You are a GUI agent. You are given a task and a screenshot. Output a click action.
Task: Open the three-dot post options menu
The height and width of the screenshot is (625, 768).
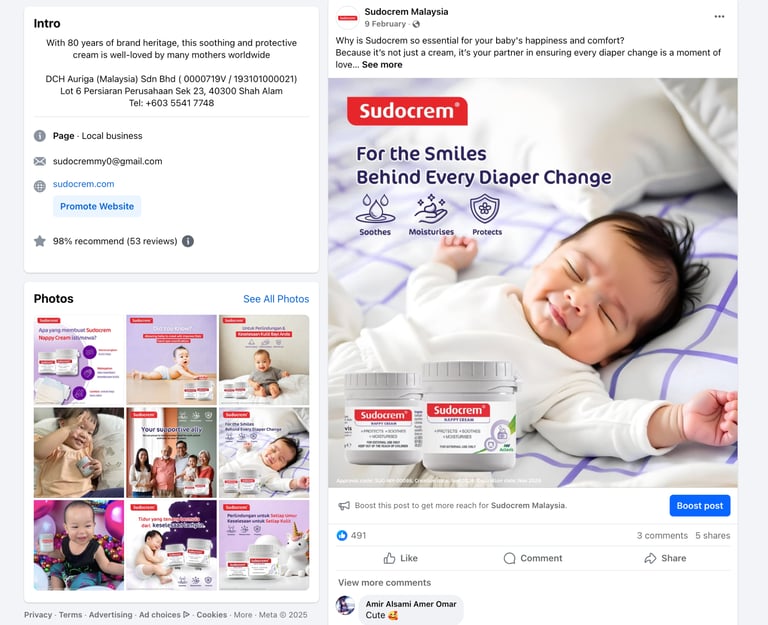coord(719,17)
